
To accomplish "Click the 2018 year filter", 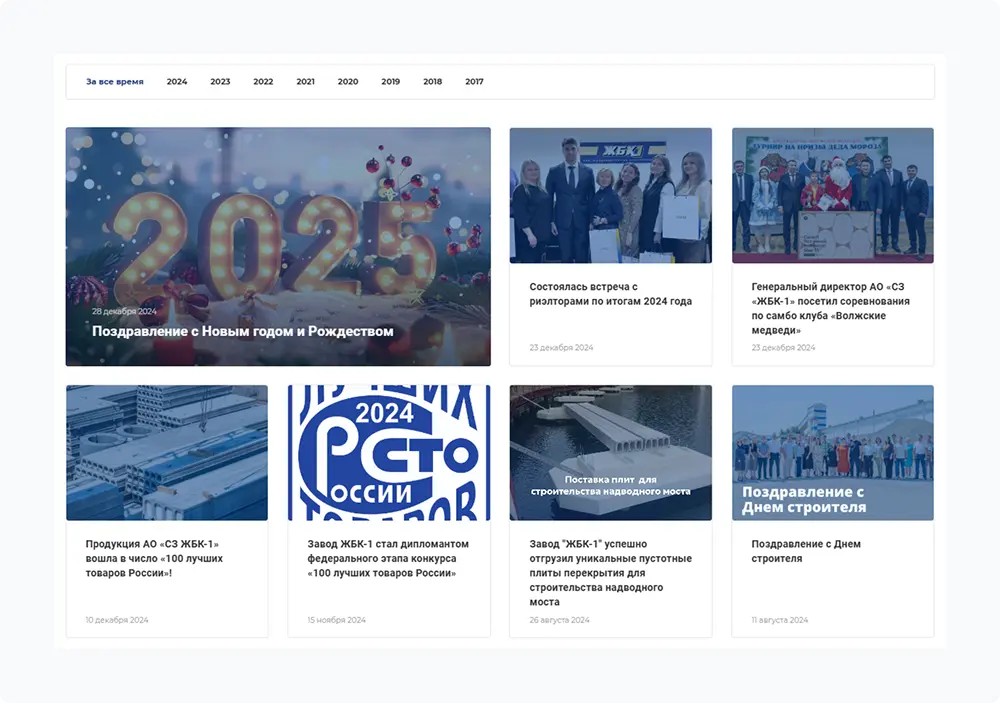I will [432, 82].
